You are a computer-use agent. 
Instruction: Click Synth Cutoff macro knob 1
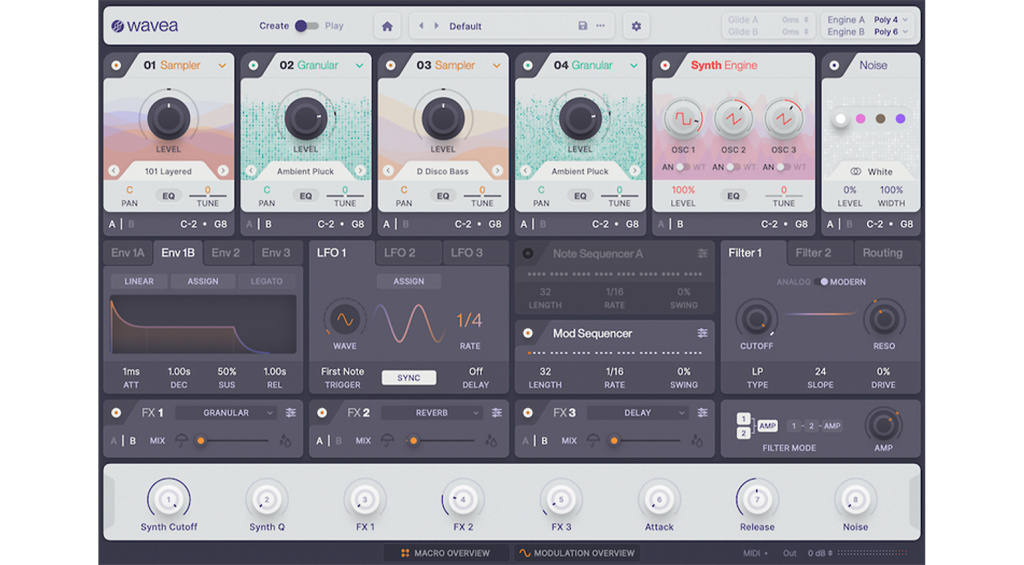coord(168,500)
